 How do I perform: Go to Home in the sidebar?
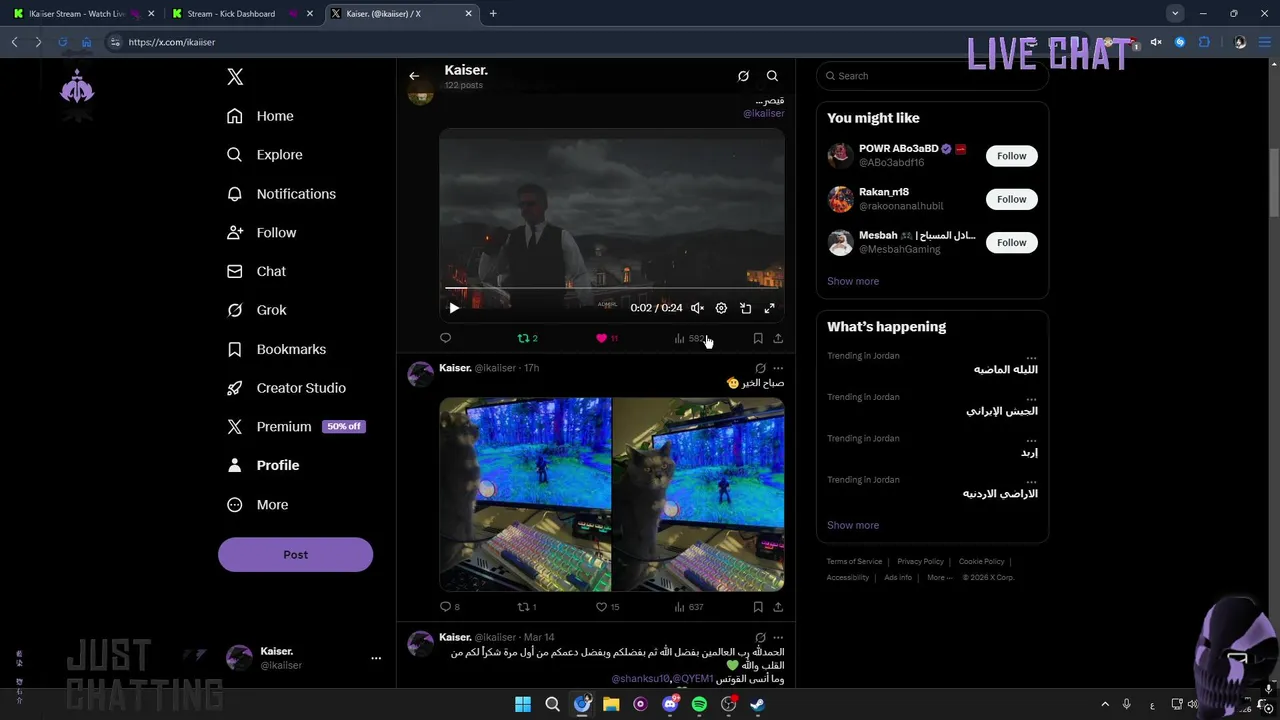(261, 116)
